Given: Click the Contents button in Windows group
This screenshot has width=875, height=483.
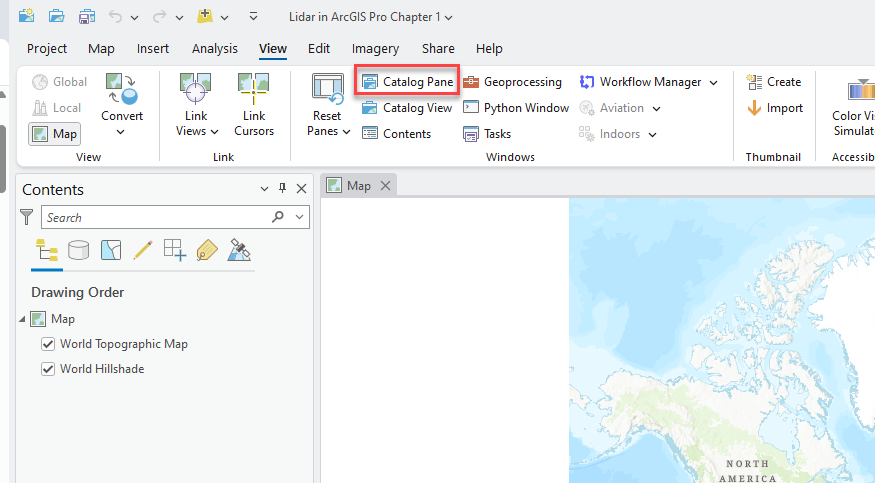Looking at the screenshot, I should (x=397, y=134).
